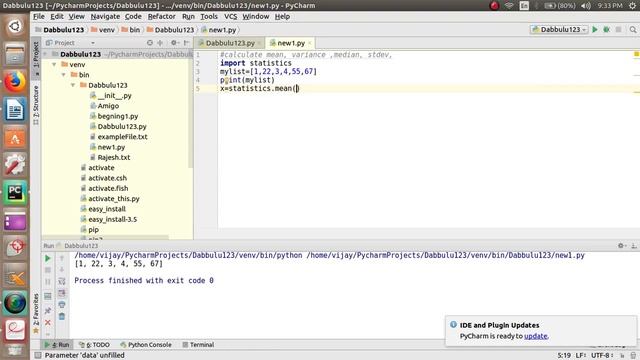Click the 5:19 cursor position in status bar
Image resolution: width=640 pixels, height=360 pixels.
coord(564,355)
